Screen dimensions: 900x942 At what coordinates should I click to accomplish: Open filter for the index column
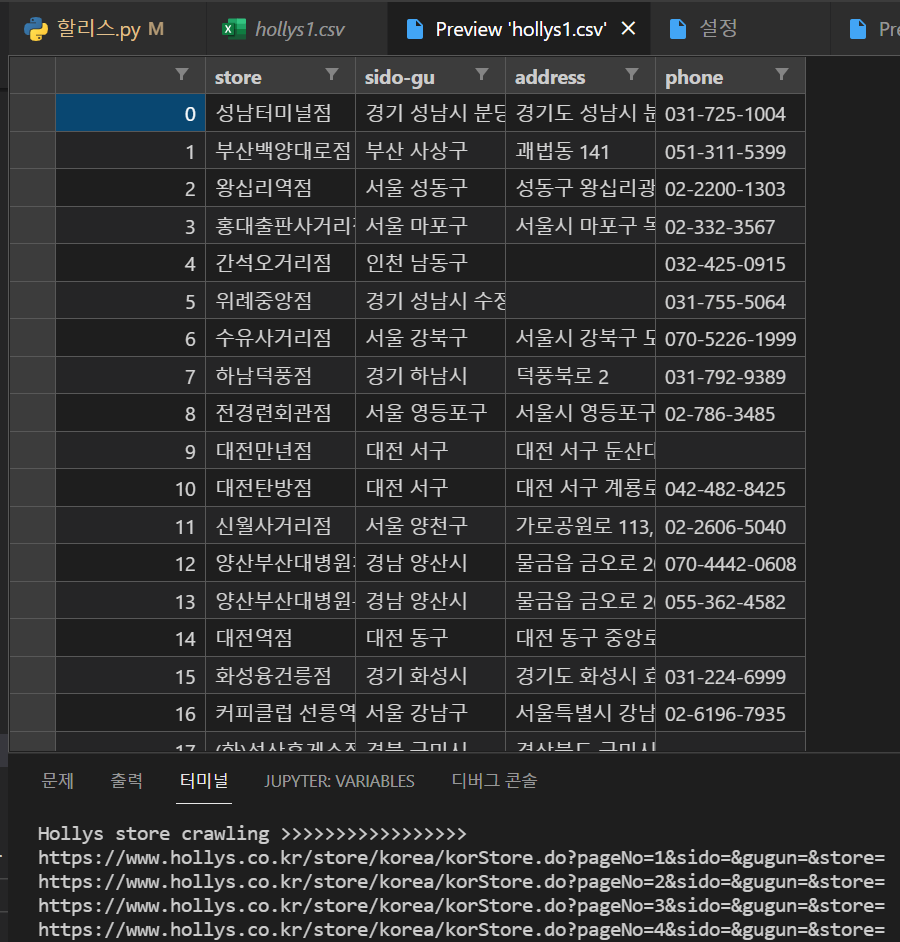[182, 74]
